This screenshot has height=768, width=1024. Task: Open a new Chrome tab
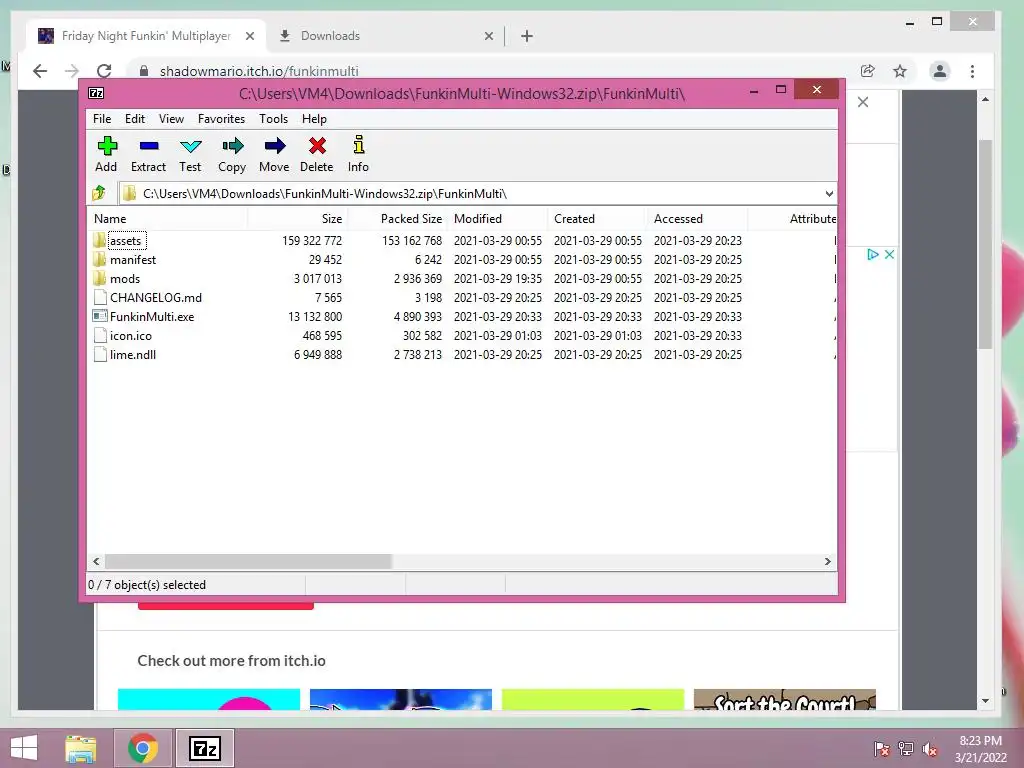(527, 36)
